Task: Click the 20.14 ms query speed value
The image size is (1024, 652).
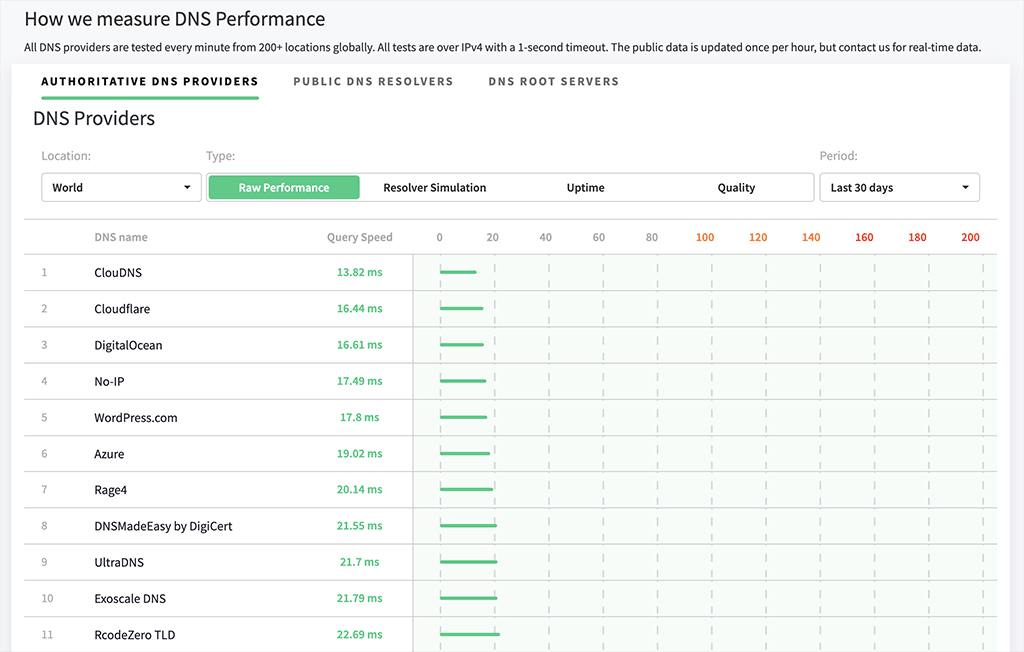Action: tap(360, 489)
